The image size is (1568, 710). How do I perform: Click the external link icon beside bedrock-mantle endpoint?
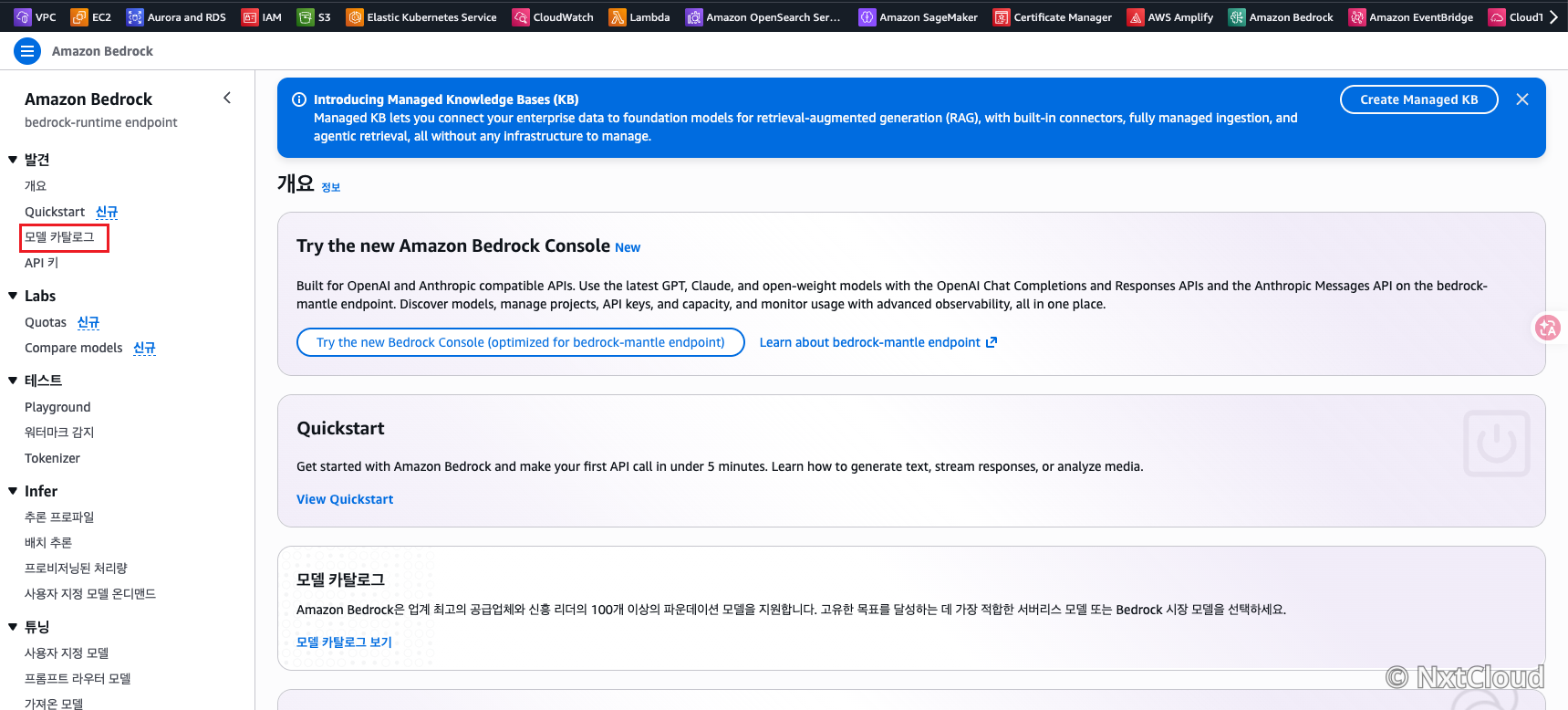(992, 342)
